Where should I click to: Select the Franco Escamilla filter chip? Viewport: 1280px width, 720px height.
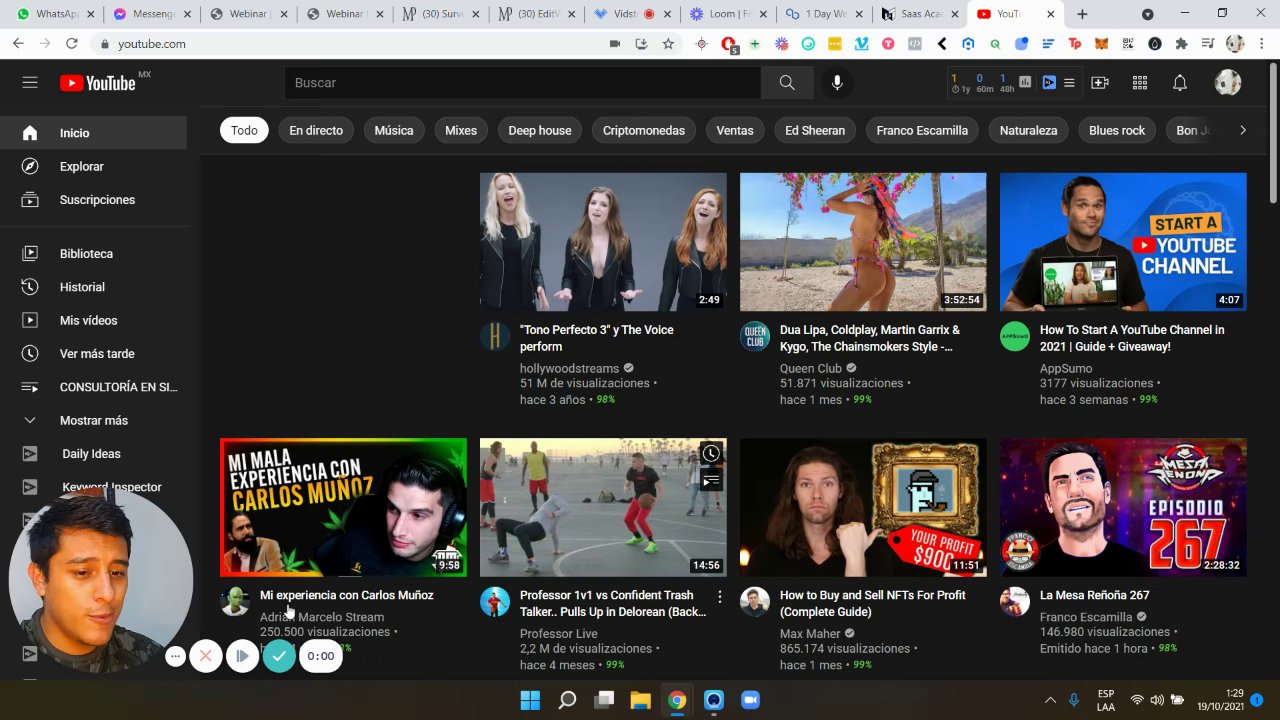(x=922, y=131)
